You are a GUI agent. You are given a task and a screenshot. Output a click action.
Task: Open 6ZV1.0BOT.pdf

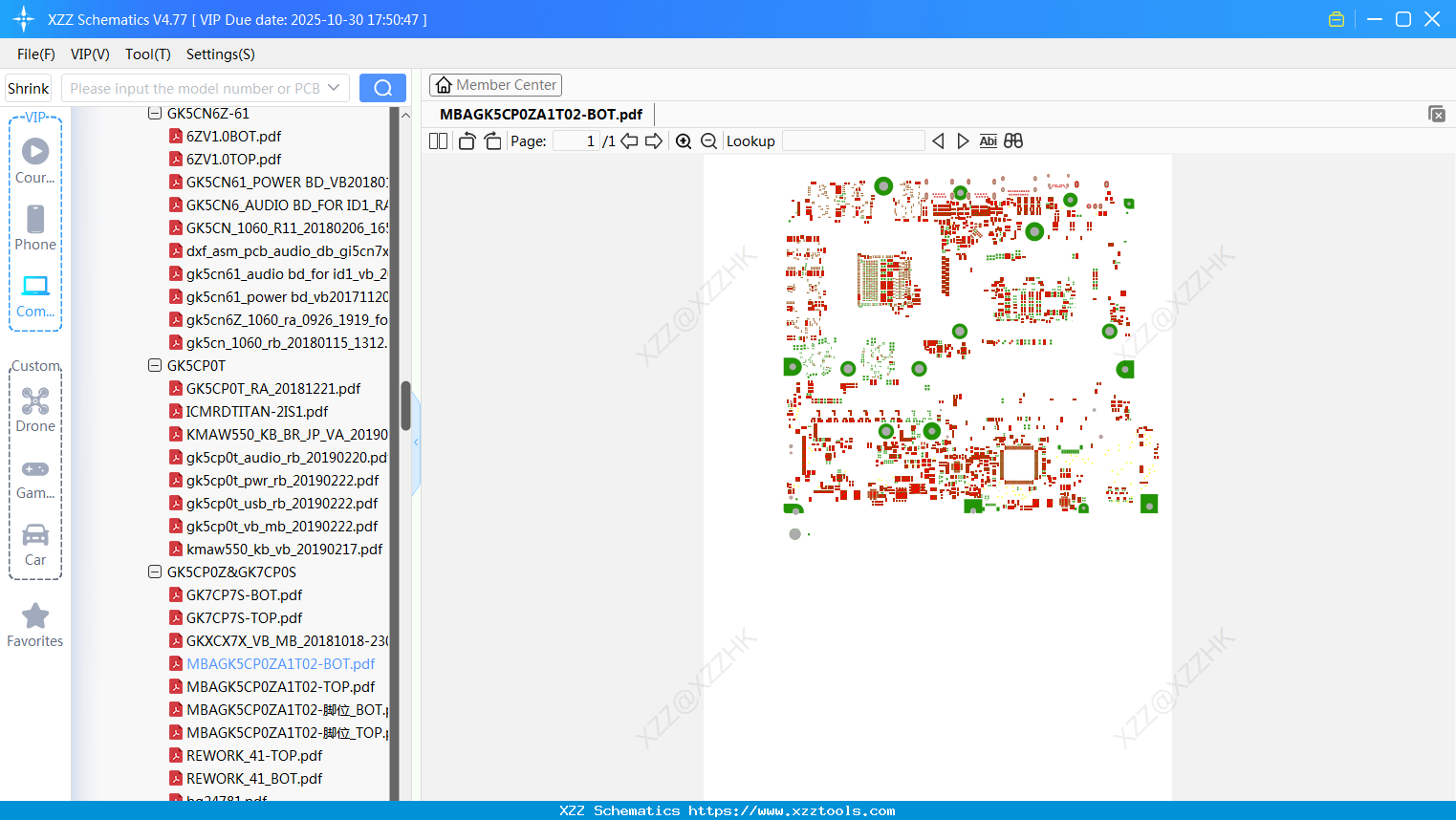[233, 137]
